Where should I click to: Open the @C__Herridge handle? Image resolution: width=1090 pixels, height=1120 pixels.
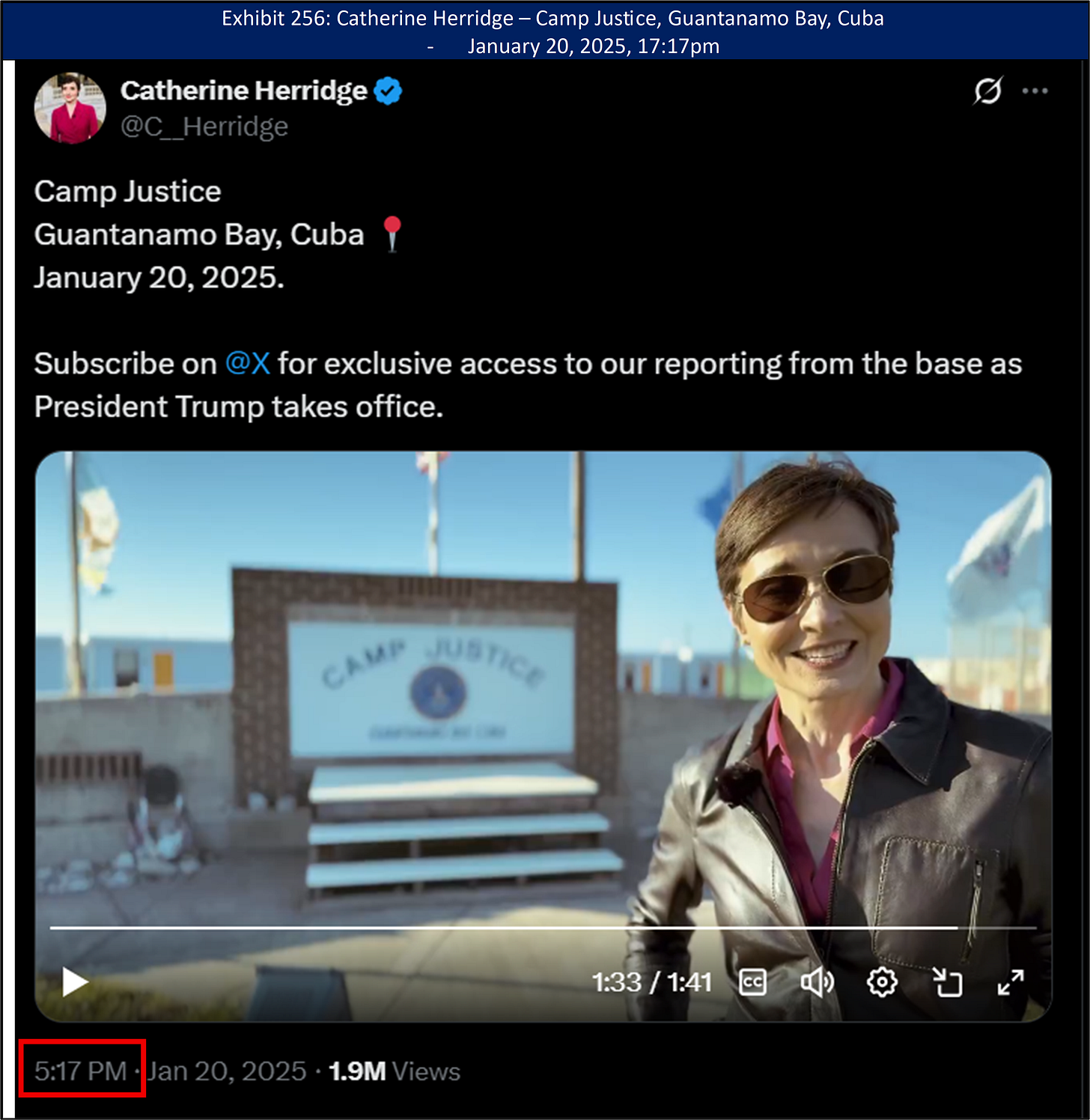pyautogui.click(x=204, y=127)
